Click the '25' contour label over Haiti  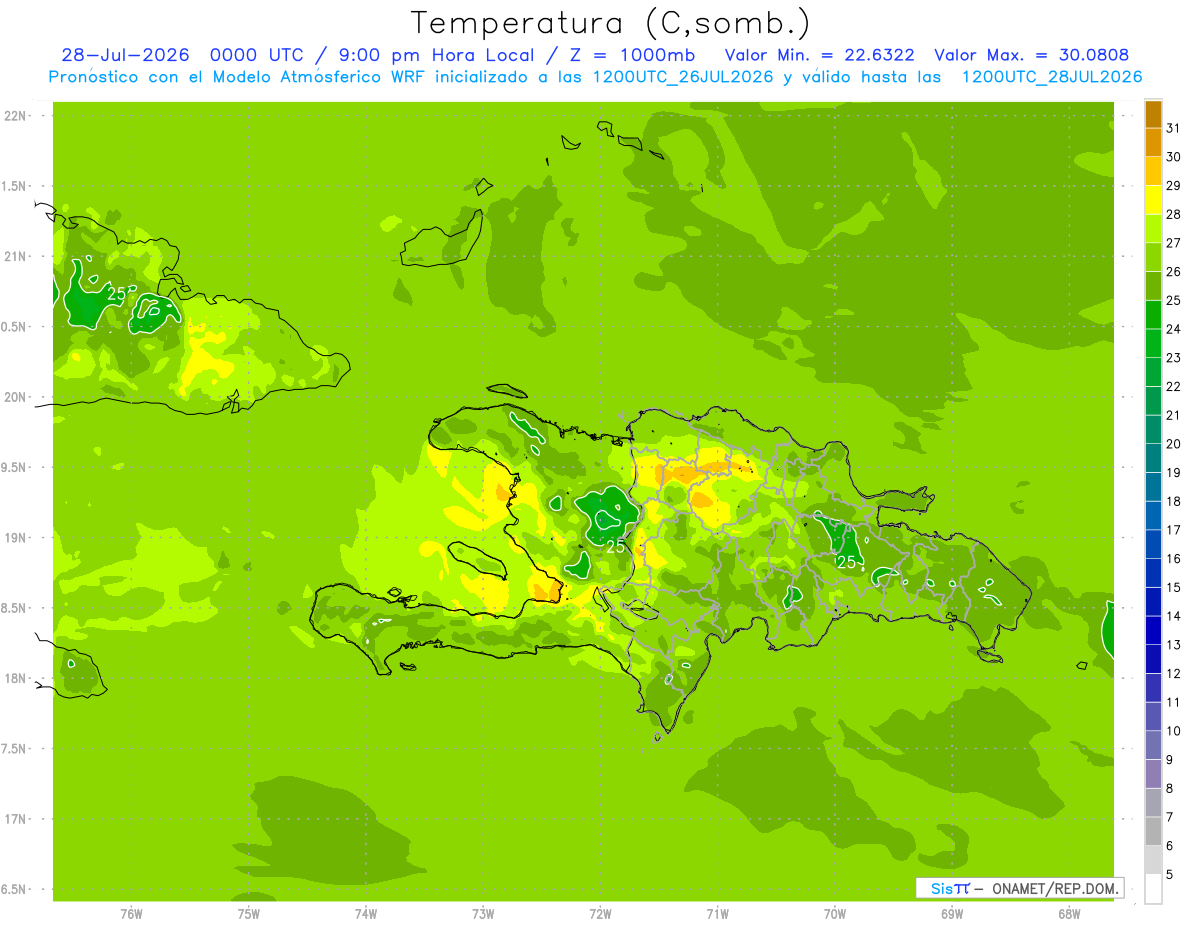click(x=616, y=546)
